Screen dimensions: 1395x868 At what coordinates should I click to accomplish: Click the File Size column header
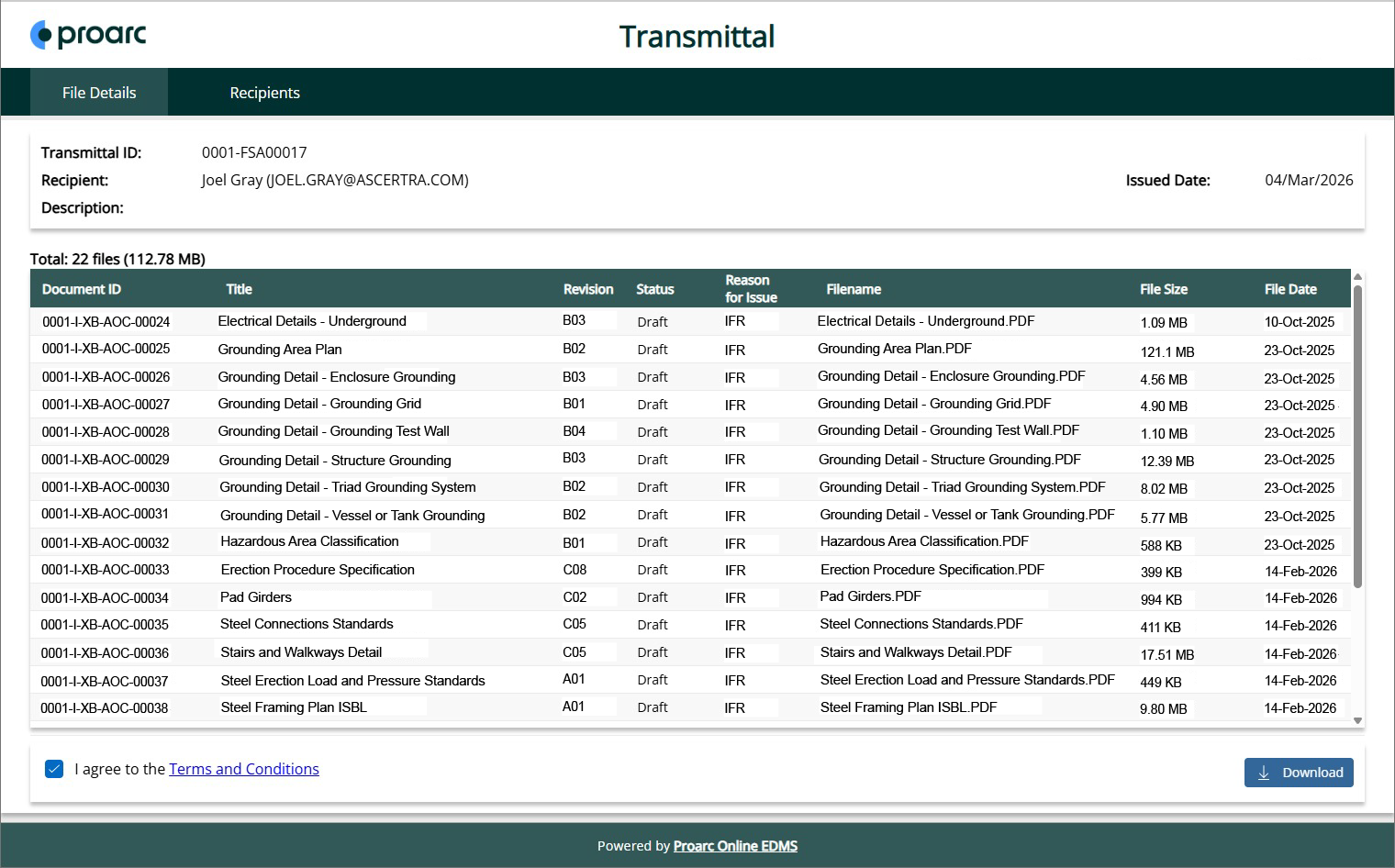[1163, 289]
